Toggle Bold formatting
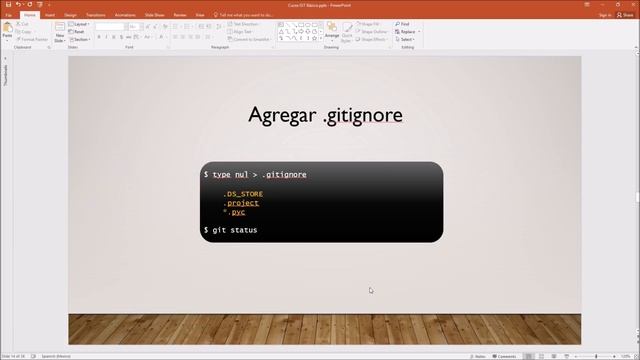640x360 pixels. point(99,37)
